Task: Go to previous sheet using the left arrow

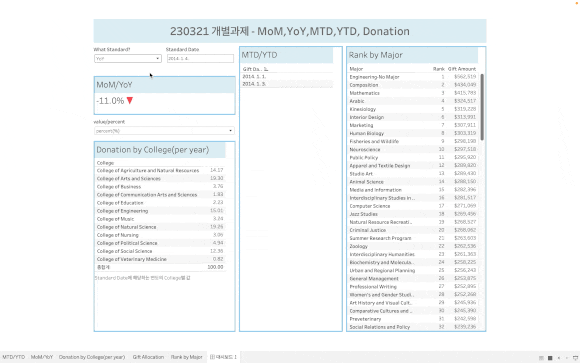Action: (x=559, y=358)
